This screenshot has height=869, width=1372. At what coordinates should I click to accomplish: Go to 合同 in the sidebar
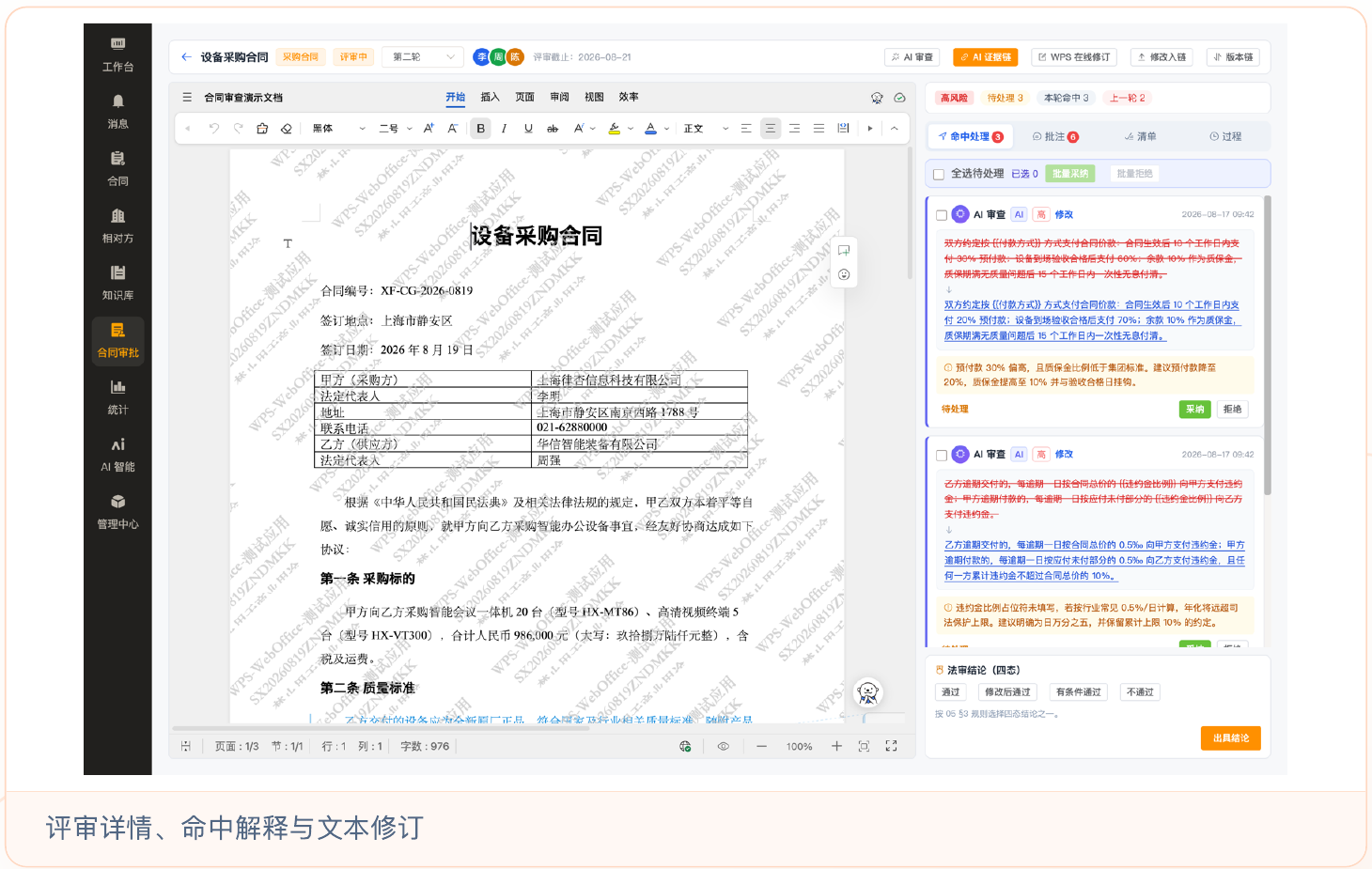click(117, 168)
